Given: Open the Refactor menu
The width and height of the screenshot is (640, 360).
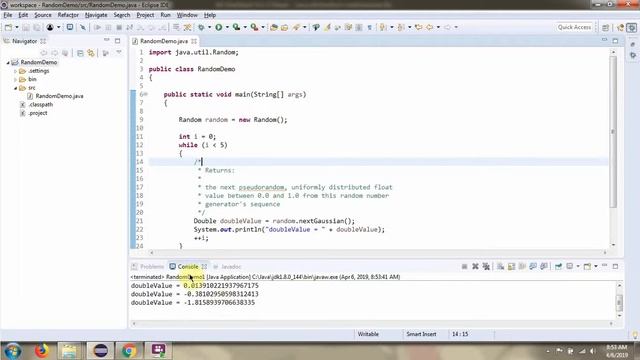Looking at the screenshot, I should coord(68,15).
